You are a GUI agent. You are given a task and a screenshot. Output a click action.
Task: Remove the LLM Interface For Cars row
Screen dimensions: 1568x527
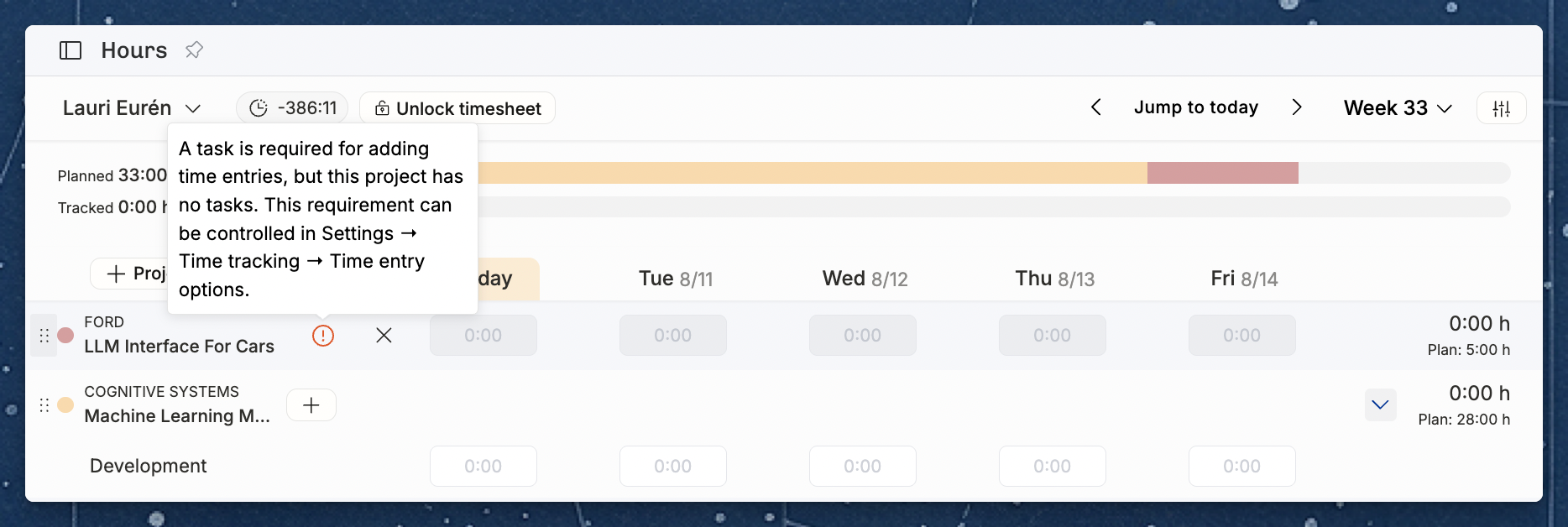pos(384,336)
